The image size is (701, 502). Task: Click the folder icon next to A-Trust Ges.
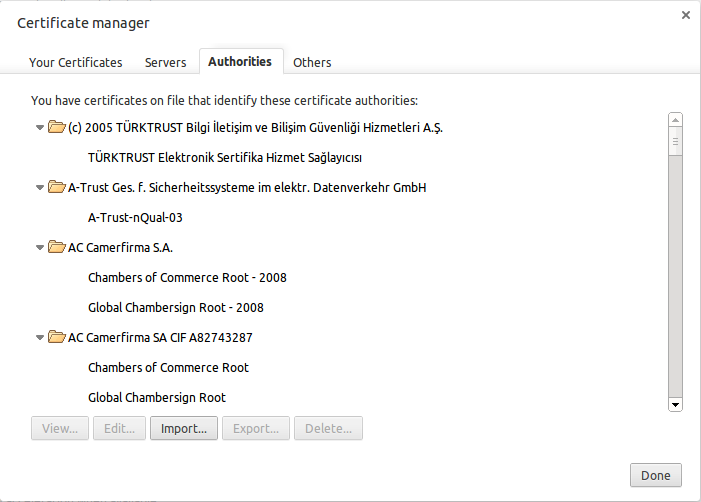[57, 187]
